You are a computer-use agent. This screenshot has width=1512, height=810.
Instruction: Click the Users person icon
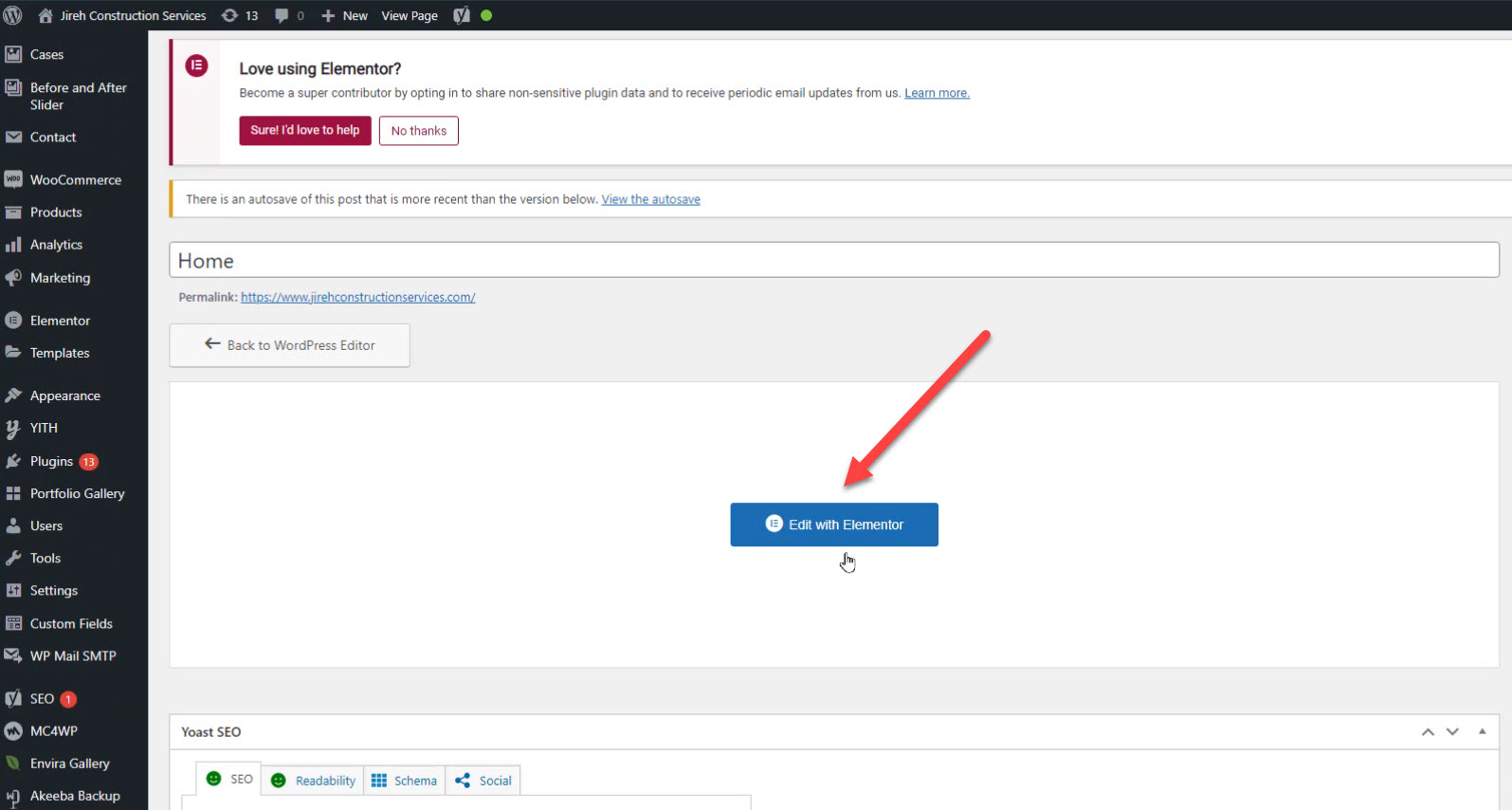[13, 525]
